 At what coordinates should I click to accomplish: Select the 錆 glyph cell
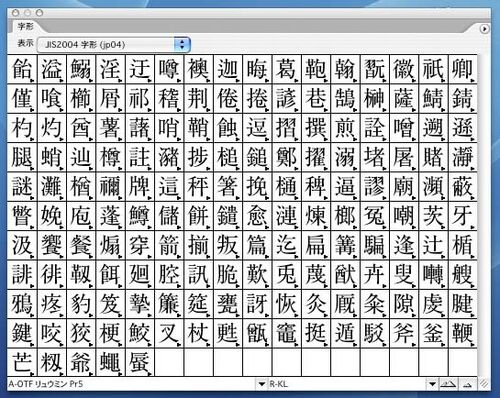coord(463,98)
